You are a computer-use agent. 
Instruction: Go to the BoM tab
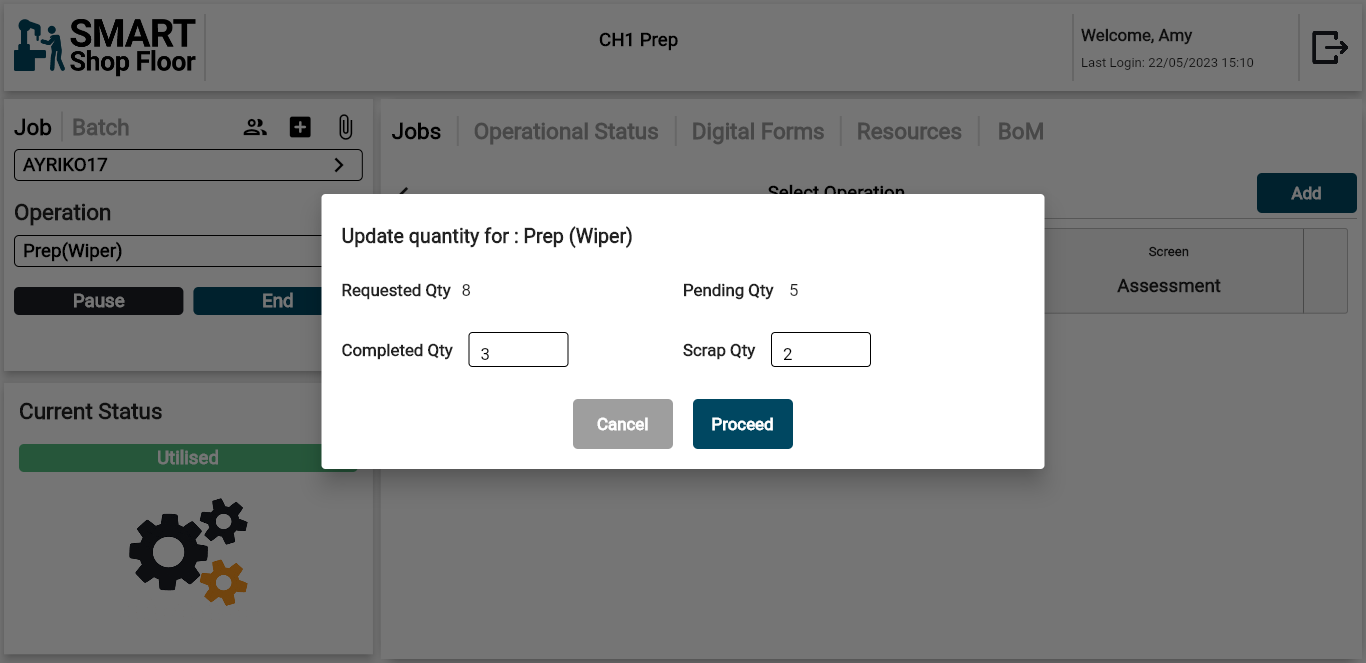[1020, 132]
